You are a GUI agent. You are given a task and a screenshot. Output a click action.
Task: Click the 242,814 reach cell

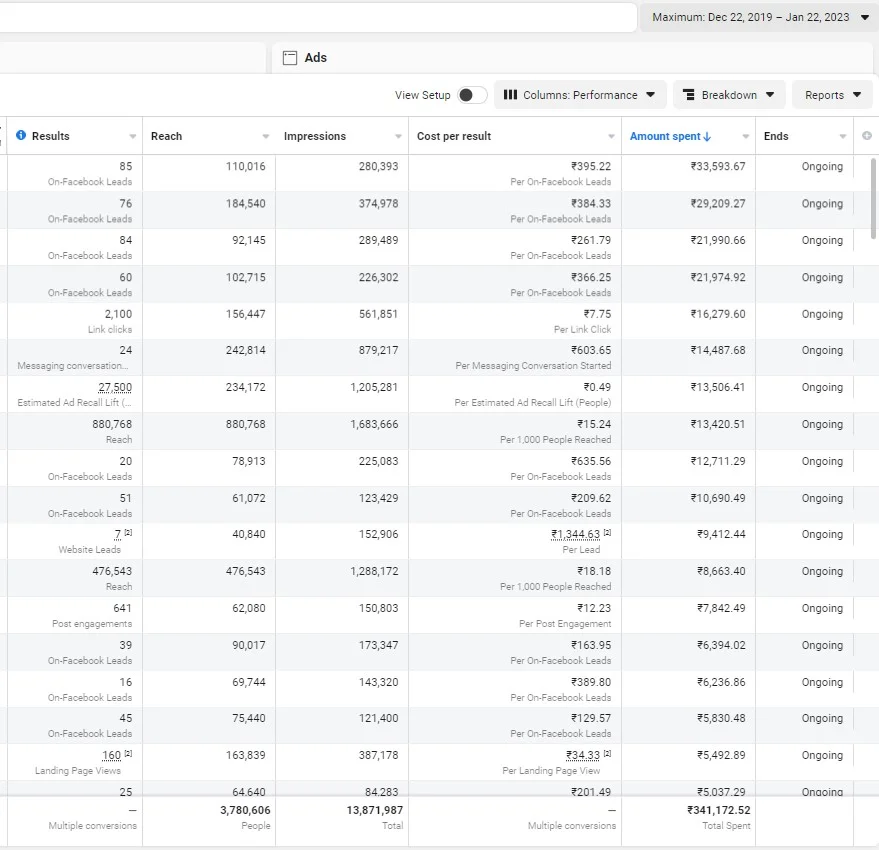pos(246,350)
